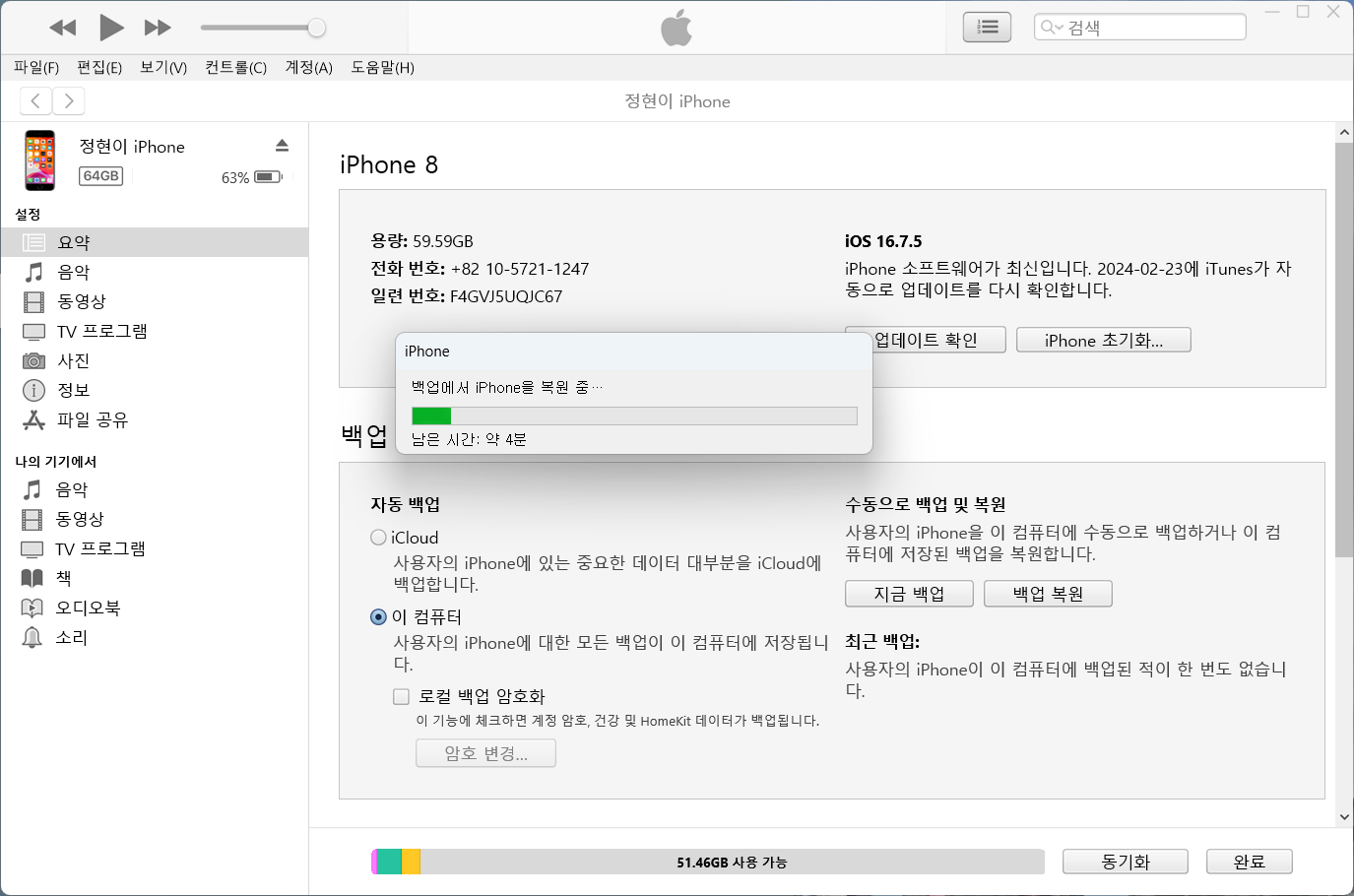Click the 암호 변경... button

tap(486, 753)
